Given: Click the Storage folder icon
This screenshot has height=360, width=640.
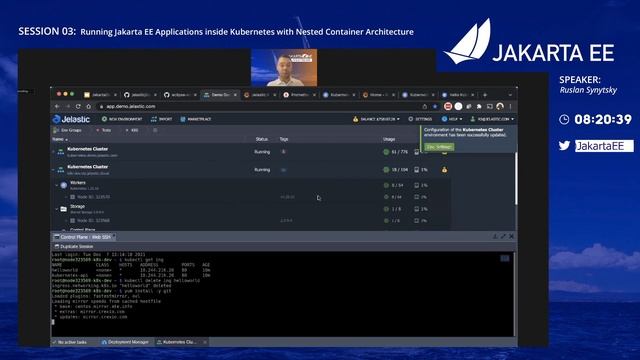Looking at the screenshot, I should (64, 209).
